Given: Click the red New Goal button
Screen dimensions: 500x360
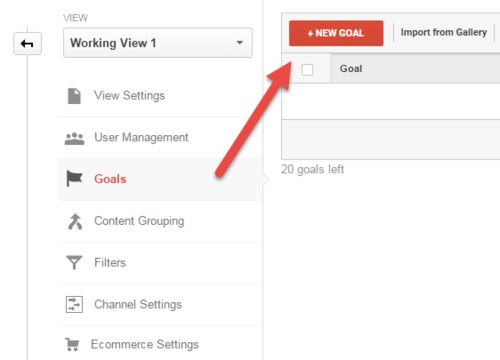Looking at the screenshot, I should point(336,33).
